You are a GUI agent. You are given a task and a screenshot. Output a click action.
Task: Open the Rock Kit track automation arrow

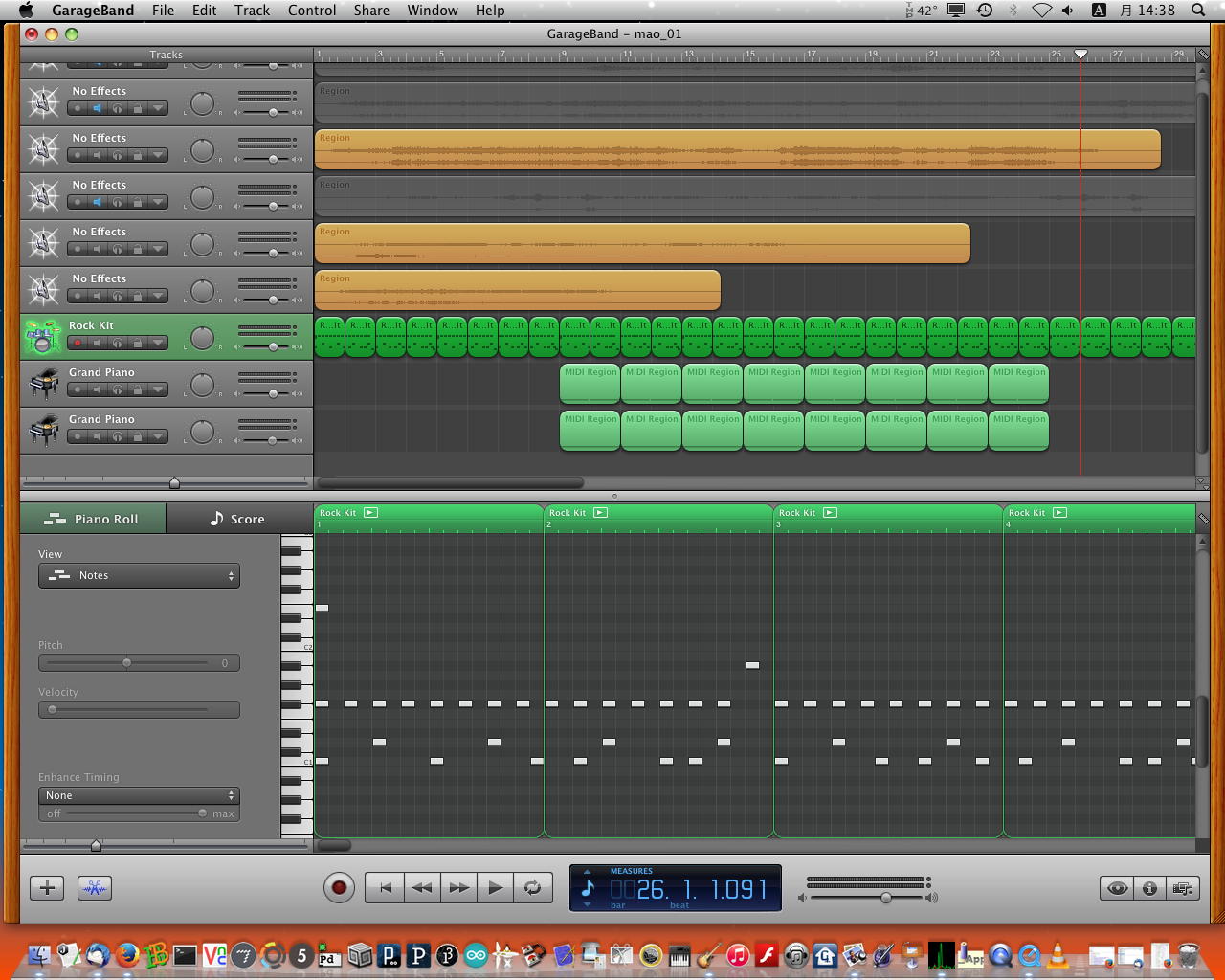(158, 343)
